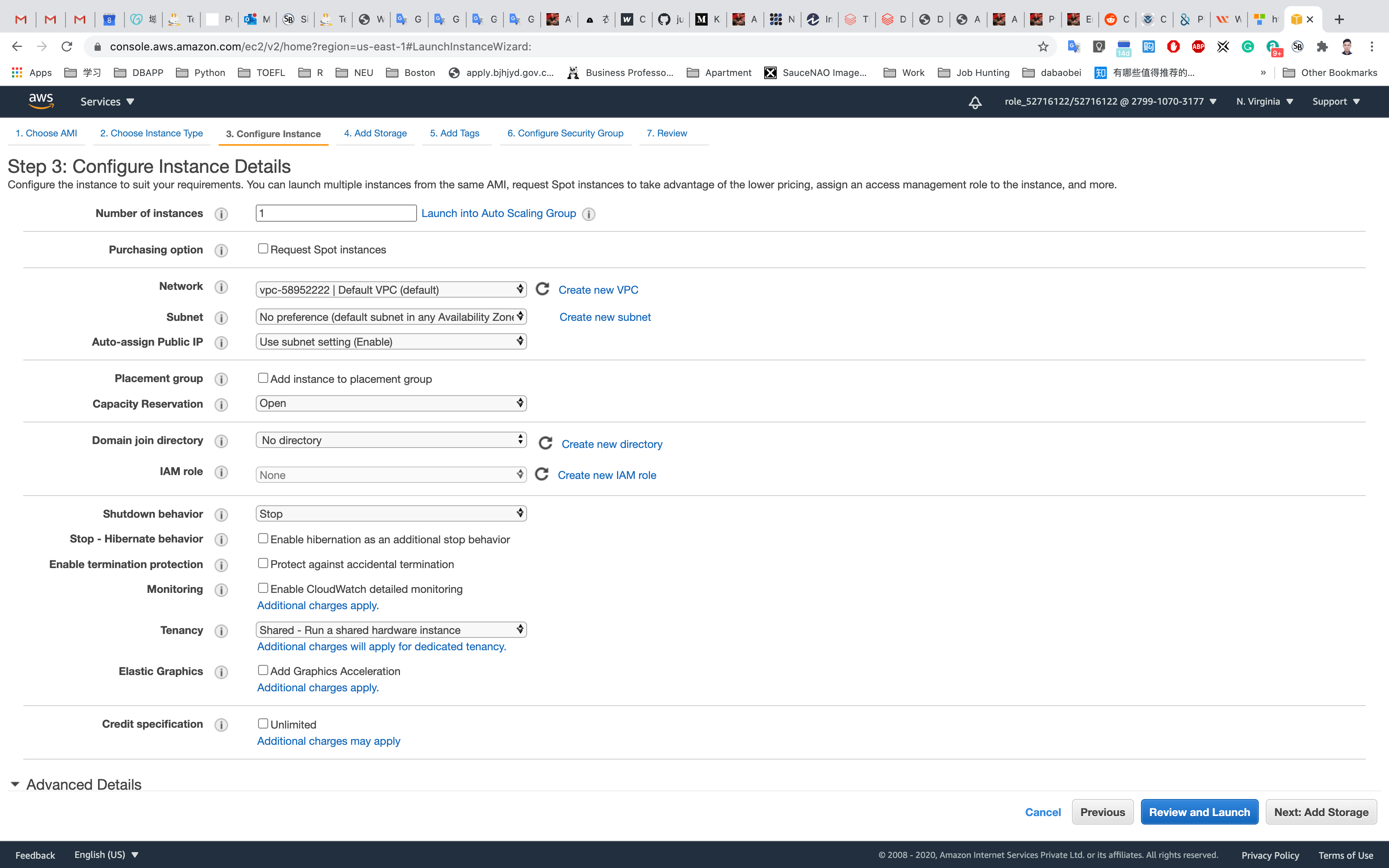Click refresh icon beside Domain join directory
The height and width of the screenshot is (868, 1389).
point(545,443)
